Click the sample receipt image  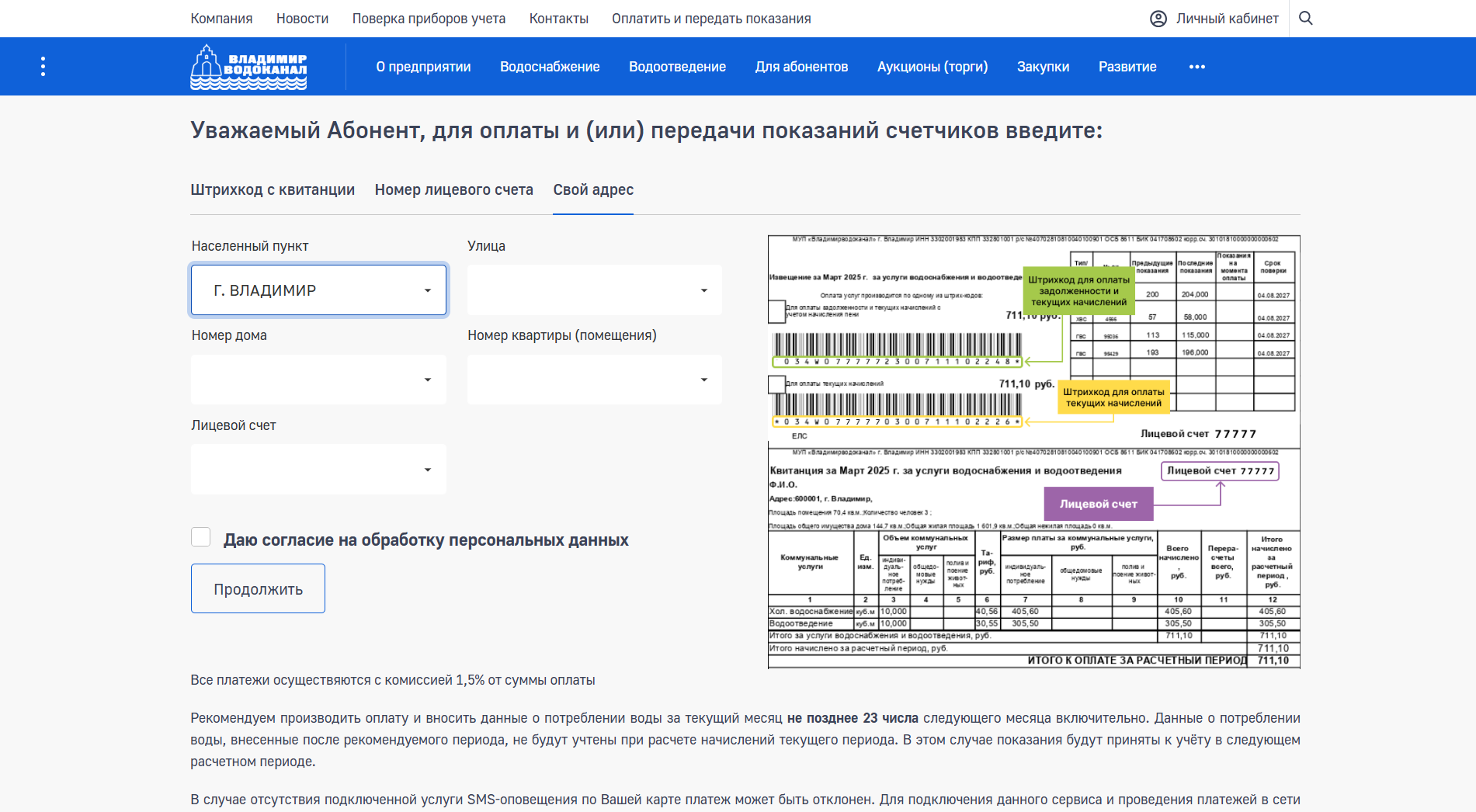click(1034, 452)
